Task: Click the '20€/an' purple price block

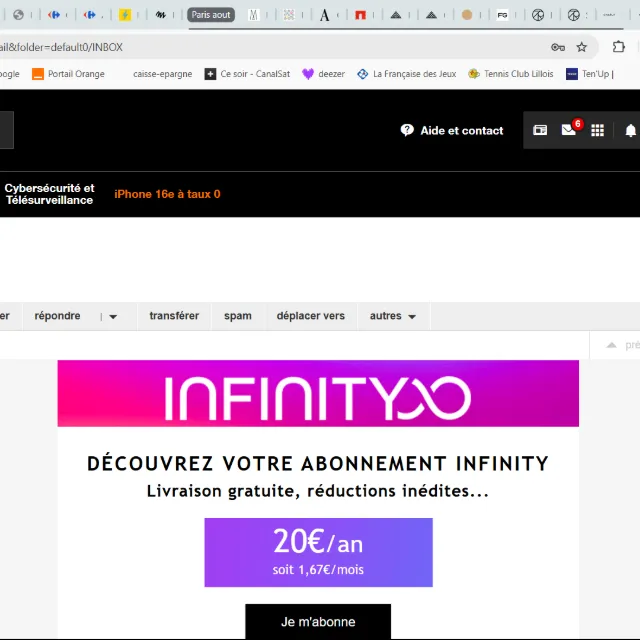Action: (x=318, y=553)
